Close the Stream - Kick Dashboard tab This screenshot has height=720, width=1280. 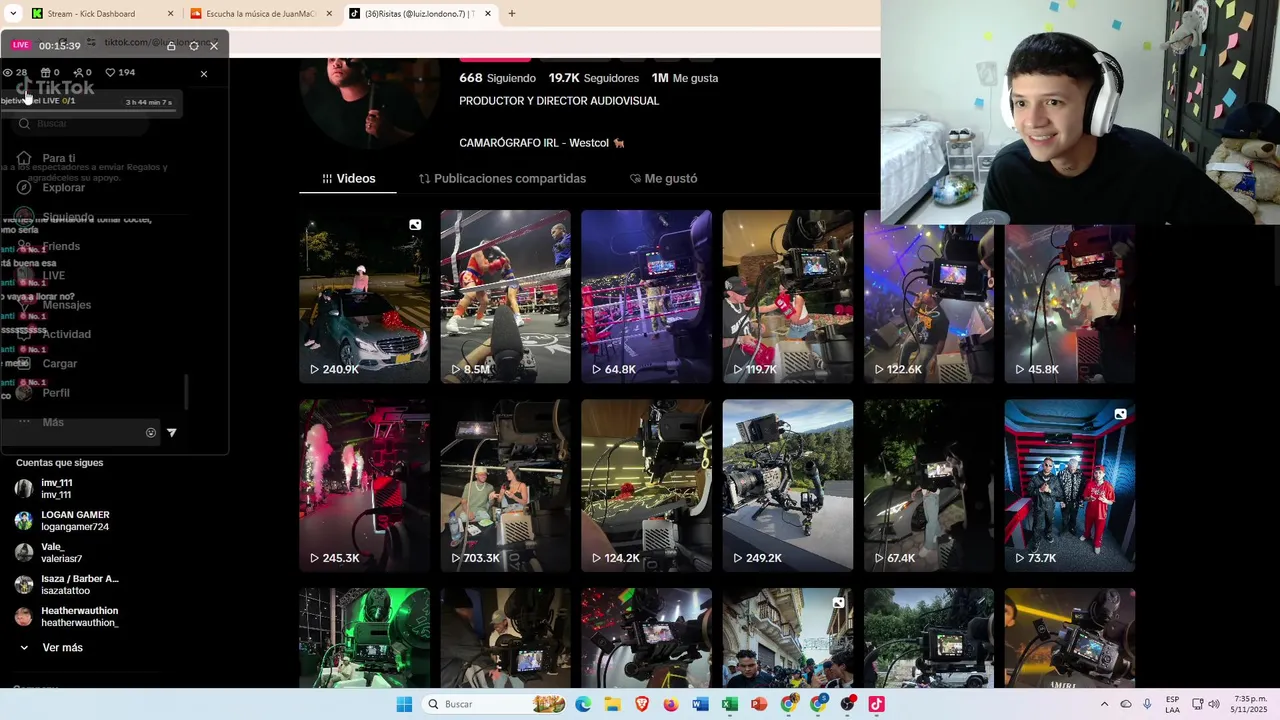[x=170, y=14]
